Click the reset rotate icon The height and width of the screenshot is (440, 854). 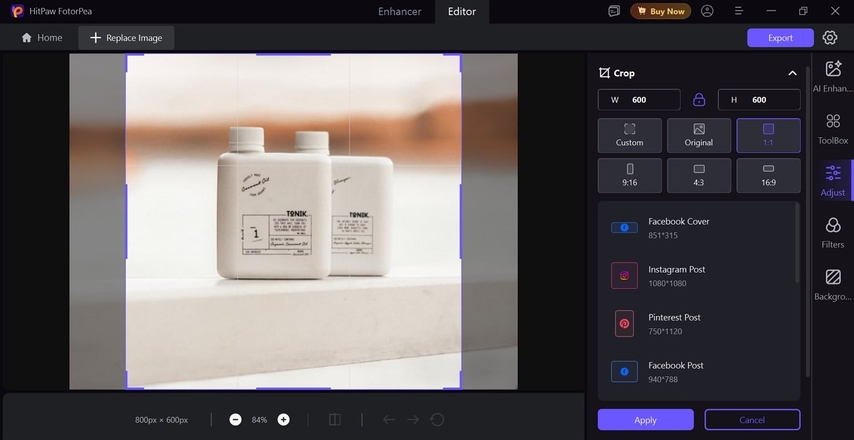pyautogui.click(x=437, y=419)
